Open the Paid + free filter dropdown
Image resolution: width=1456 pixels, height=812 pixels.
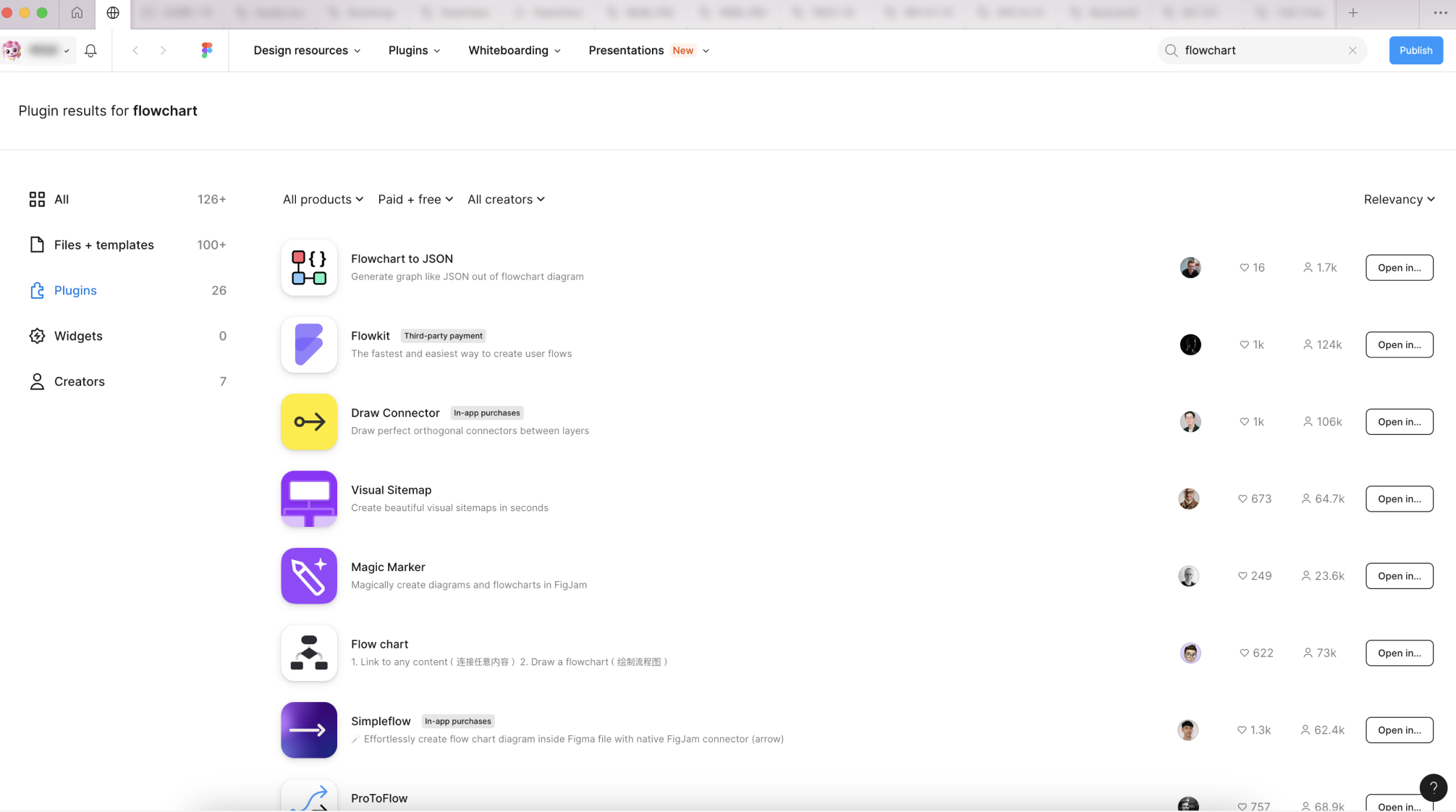[415, 200]
